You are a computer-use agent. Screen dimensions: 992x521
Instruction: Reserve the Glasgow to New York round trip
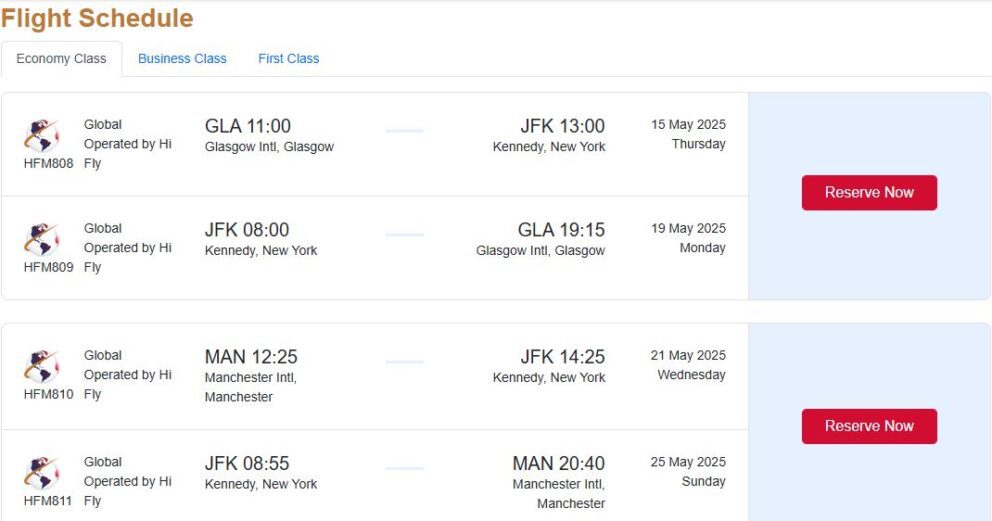click(869, 193)
